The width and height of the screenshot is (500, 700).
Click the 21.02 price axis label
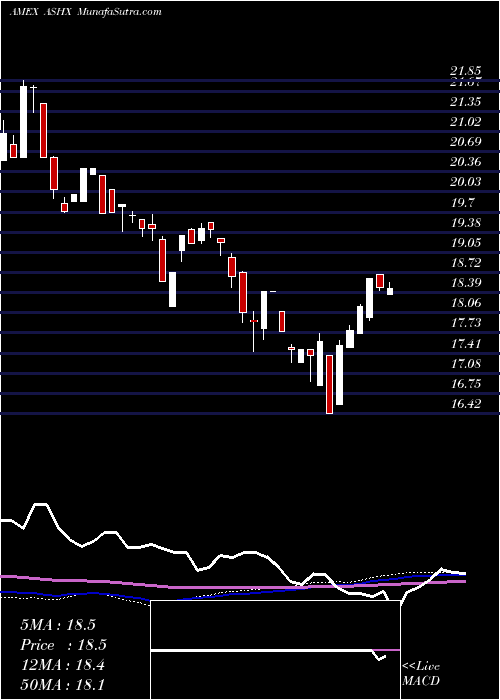pos(466,122)
